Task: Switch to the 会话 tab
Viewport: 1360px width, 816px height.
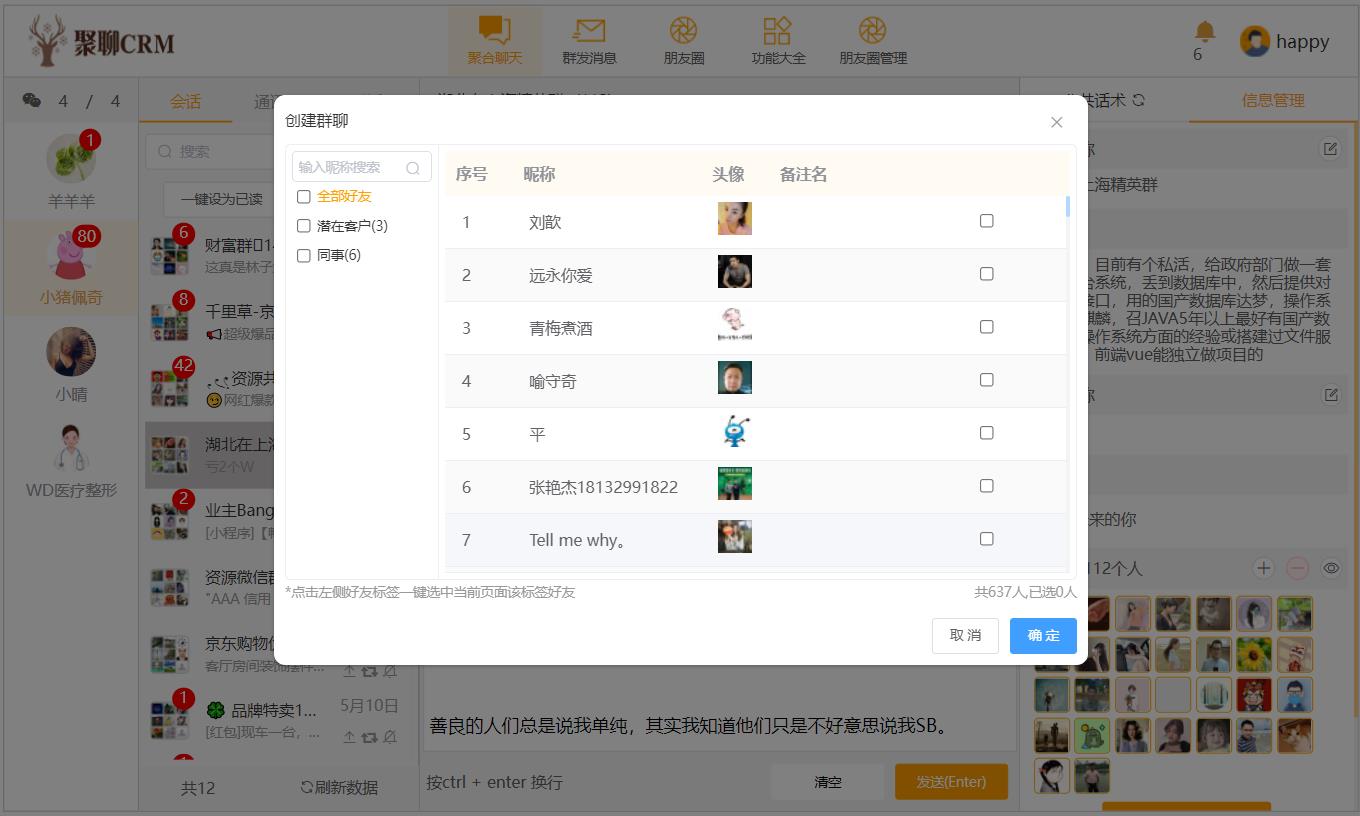Action: 185,101
